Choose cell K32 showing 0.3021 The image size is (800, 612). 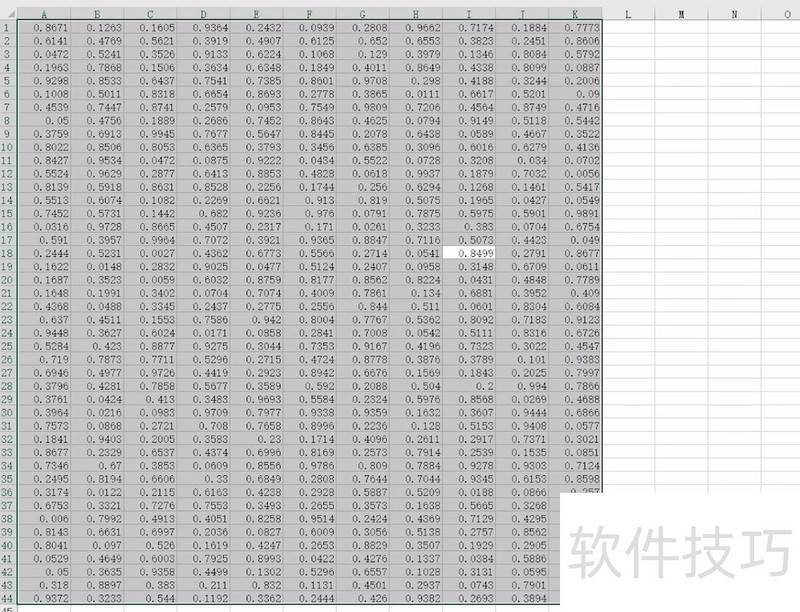point(575,439)
